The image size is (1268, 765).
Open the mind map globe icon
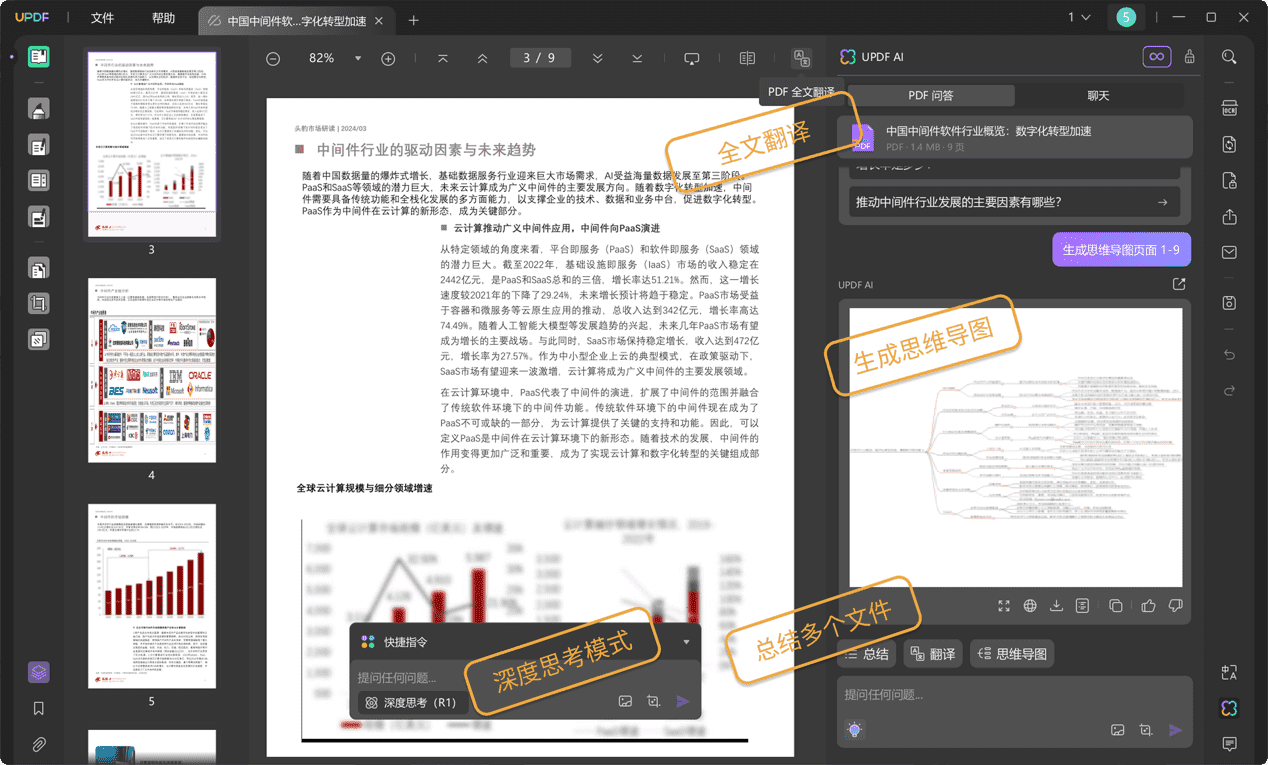[1030, 605]
